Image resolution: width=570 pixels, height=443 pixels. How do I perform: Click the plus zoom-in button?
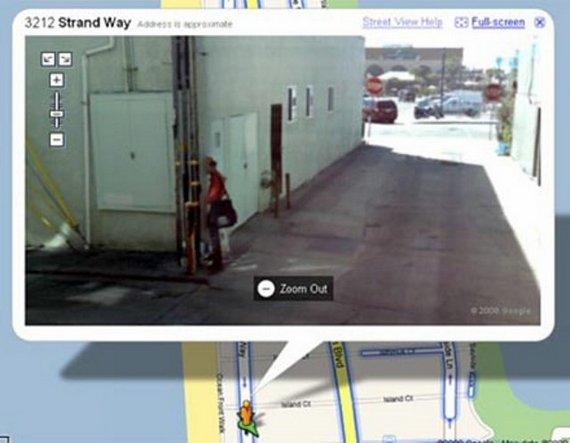[x=56, y=80]
